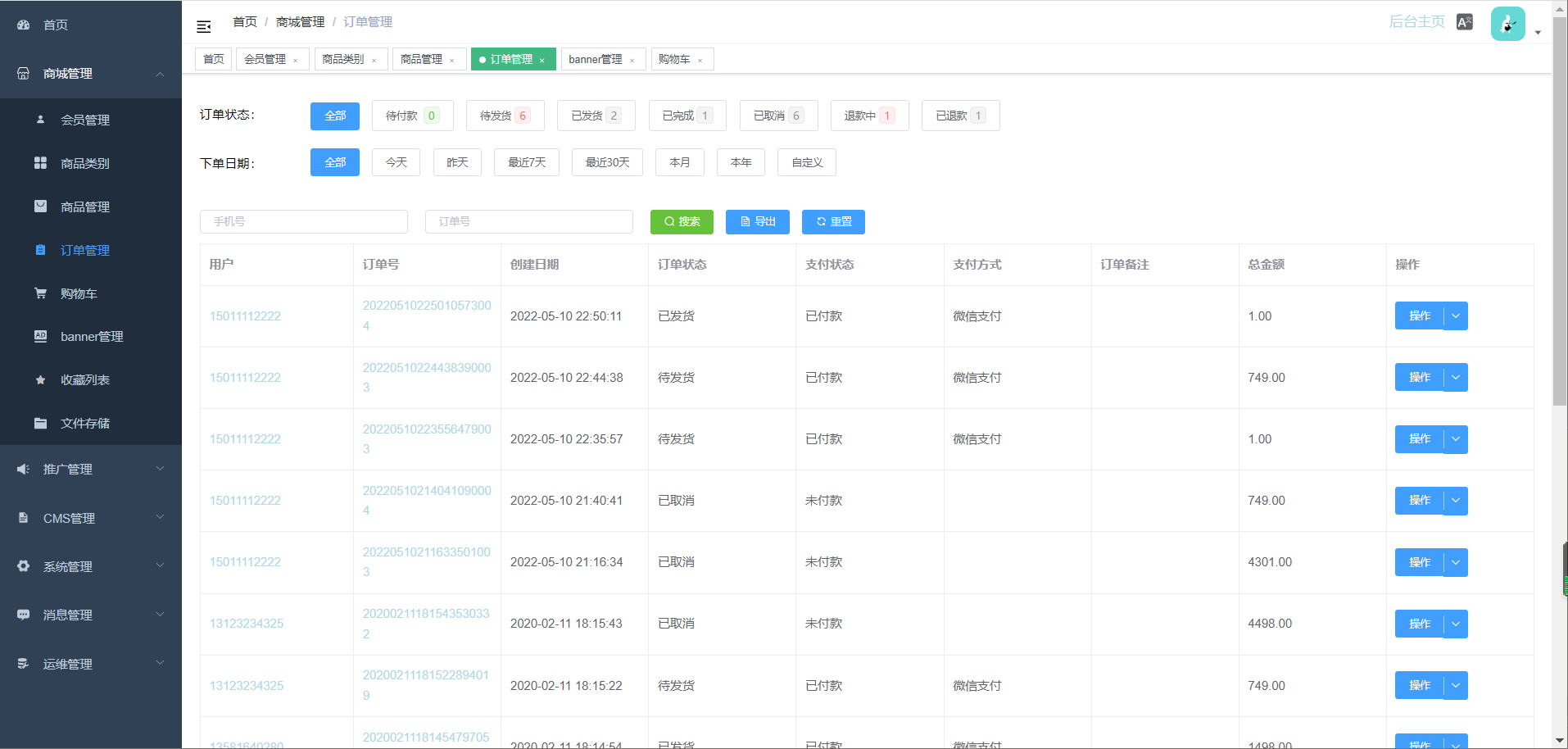Open order number 2022051021404109000 4 link
1568x749 pixels.
pos(427,500)
